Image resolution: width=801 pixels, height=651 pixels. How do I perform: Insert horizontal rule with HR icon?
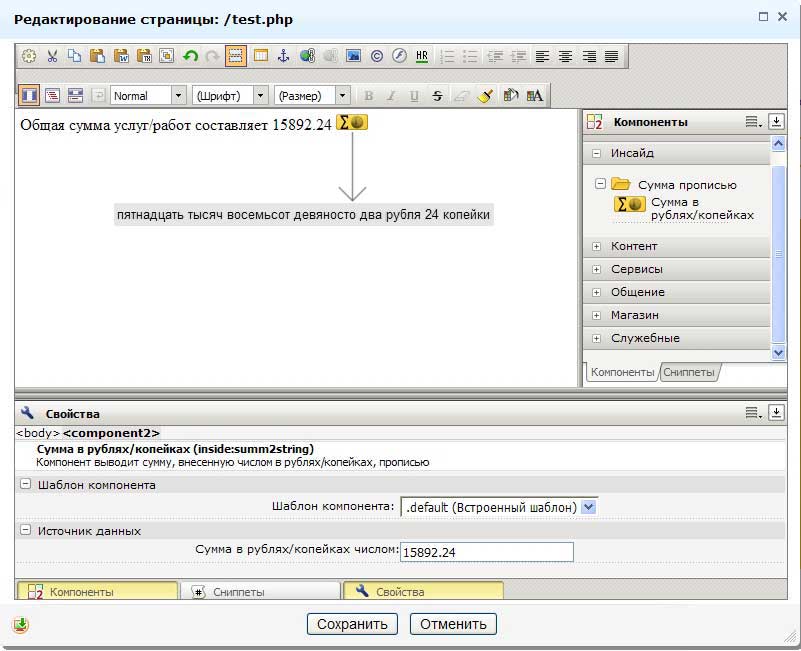click(x=422, y=56)
